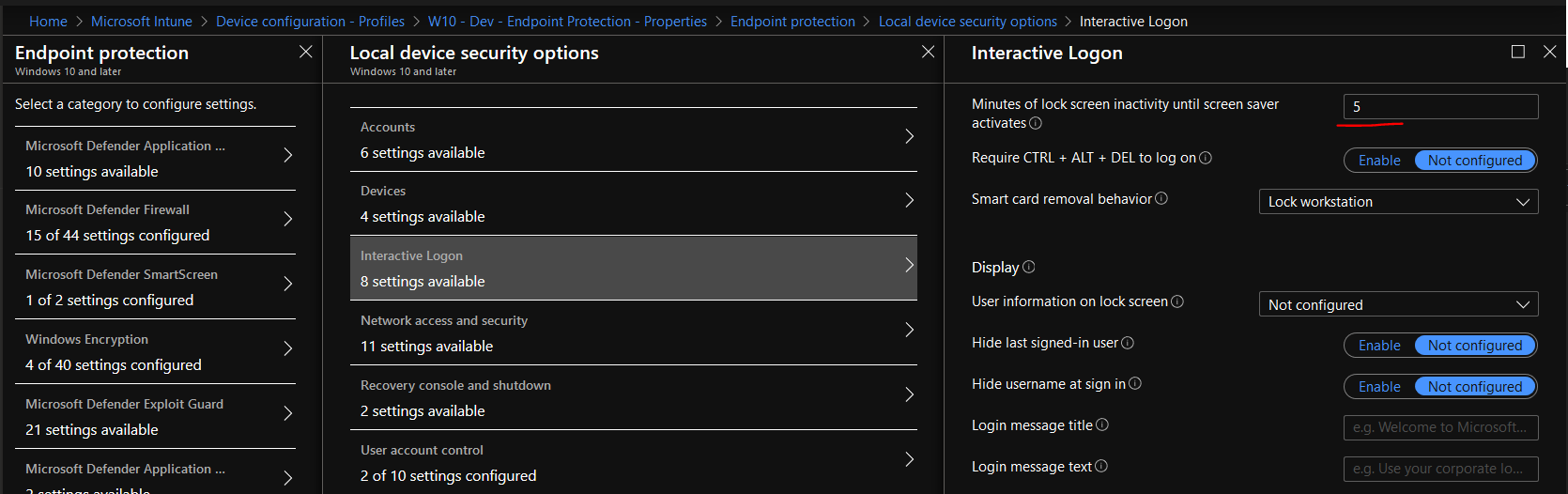Click info icon next to Require CTRL + ALT + DEL
Viewport: 1568px width, 494px height.
pos(1206,158)
